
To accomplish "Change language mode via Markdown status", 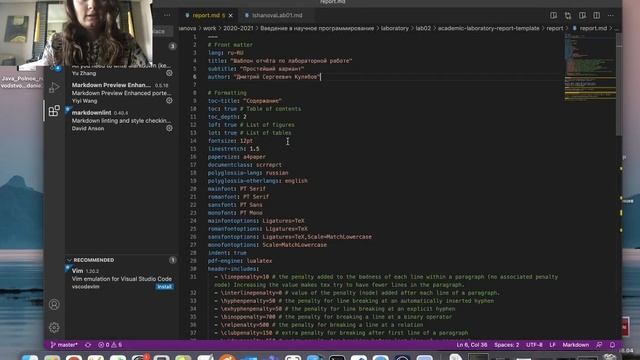I will coord(576,345).
